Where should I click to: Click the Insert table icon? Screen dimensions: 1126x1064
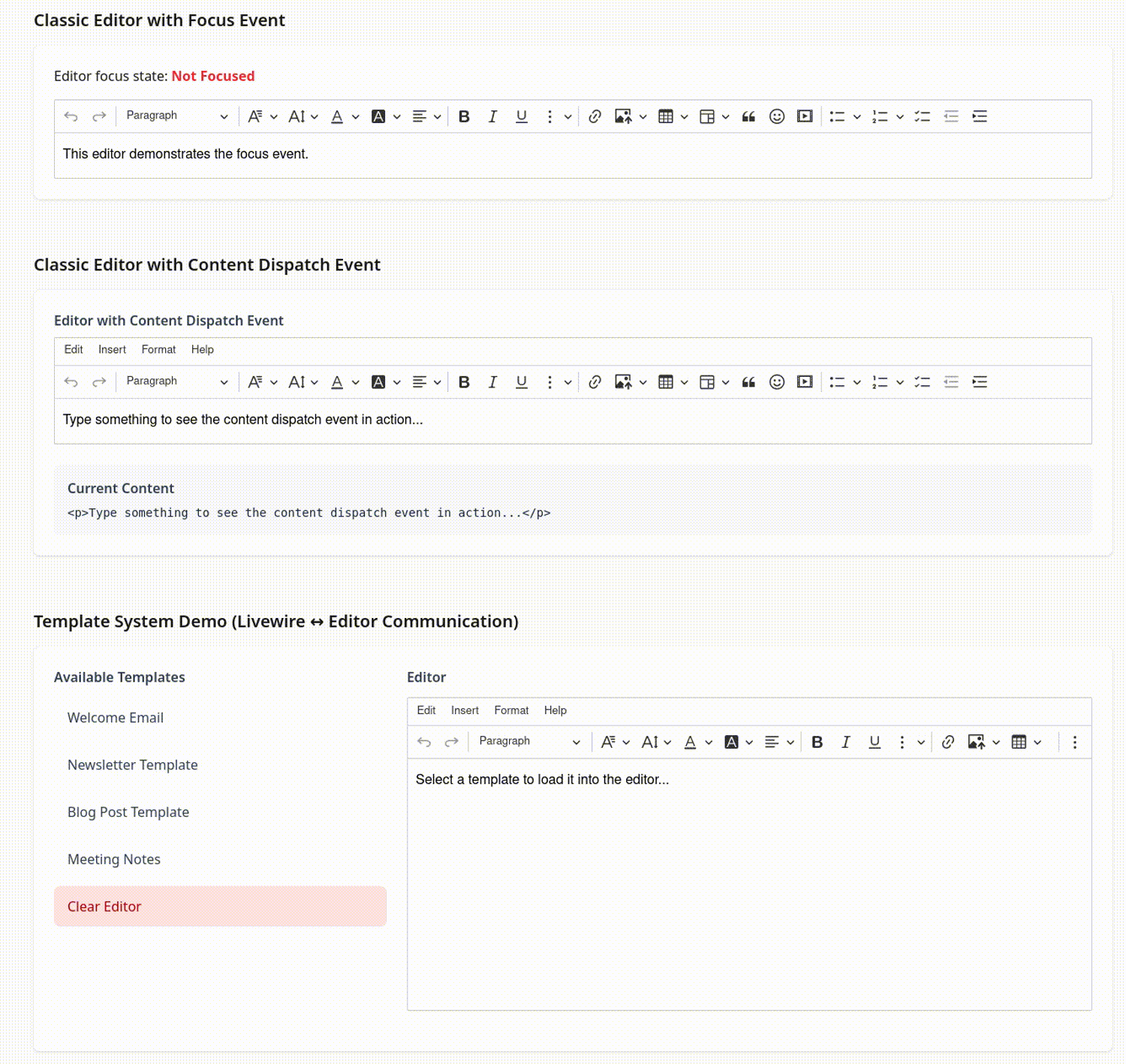667,116
